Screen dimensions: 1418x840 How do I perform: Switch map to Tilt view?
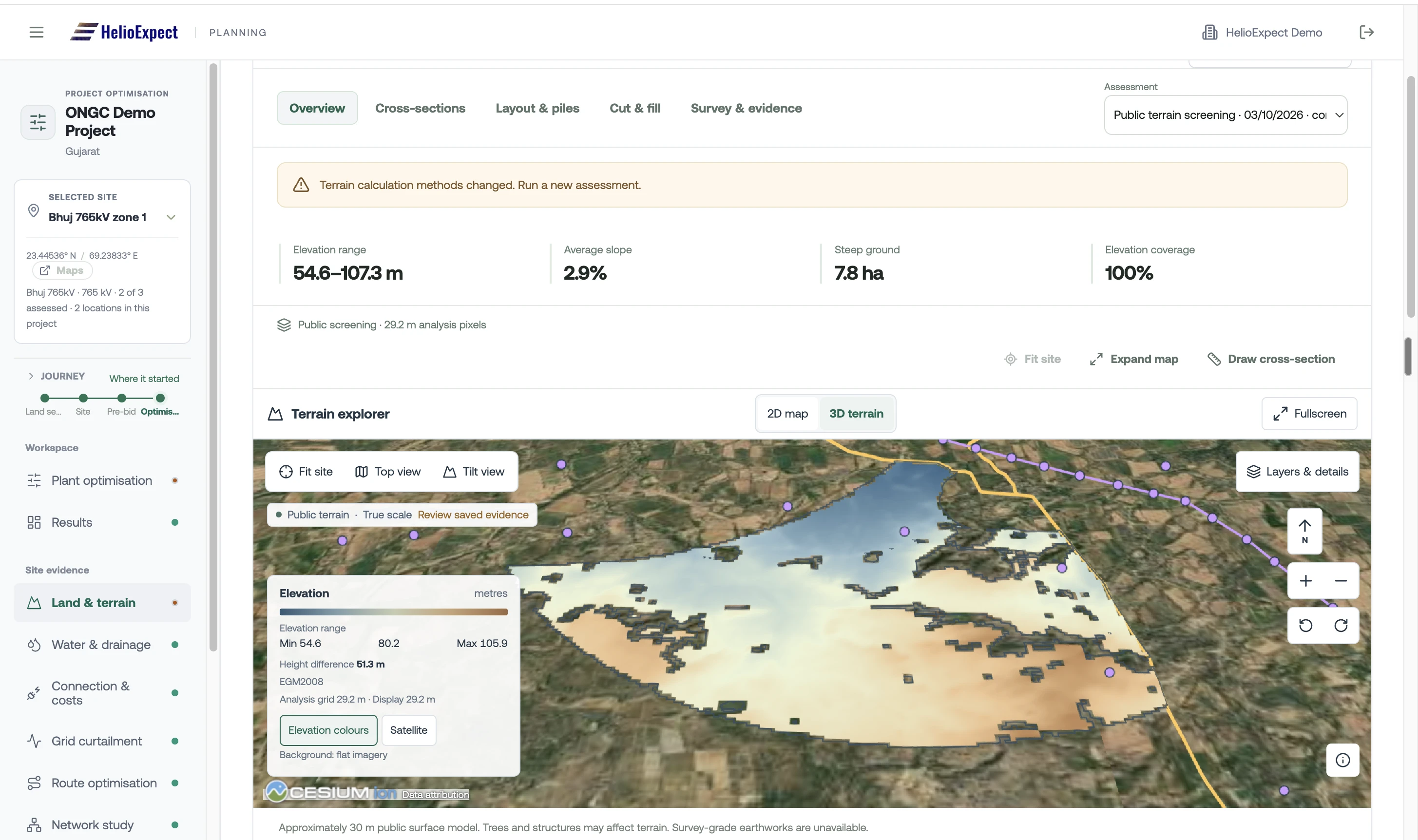[473, 472]
